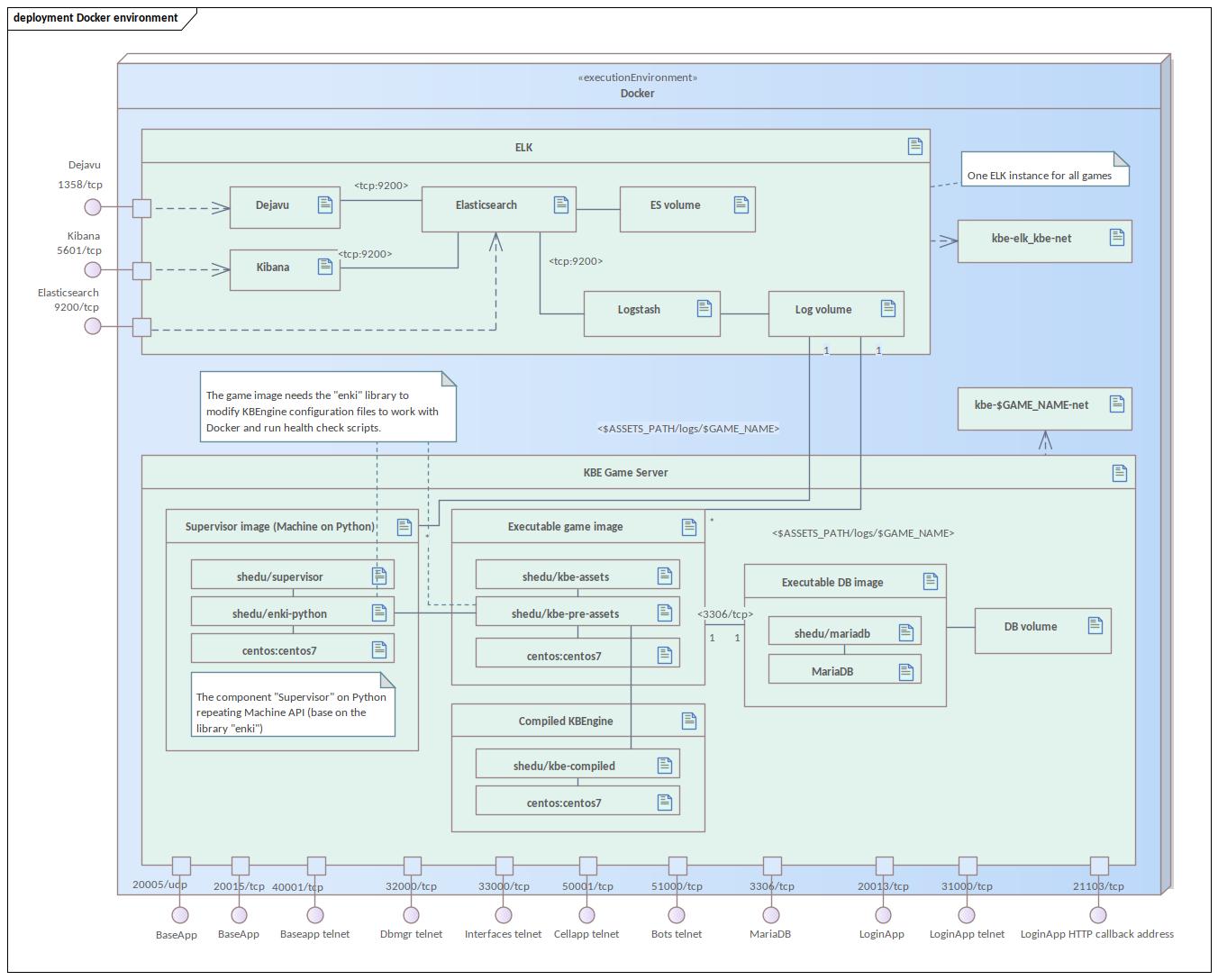
Task: Select the document icon on the ELK package header
Action: point(913,145)
